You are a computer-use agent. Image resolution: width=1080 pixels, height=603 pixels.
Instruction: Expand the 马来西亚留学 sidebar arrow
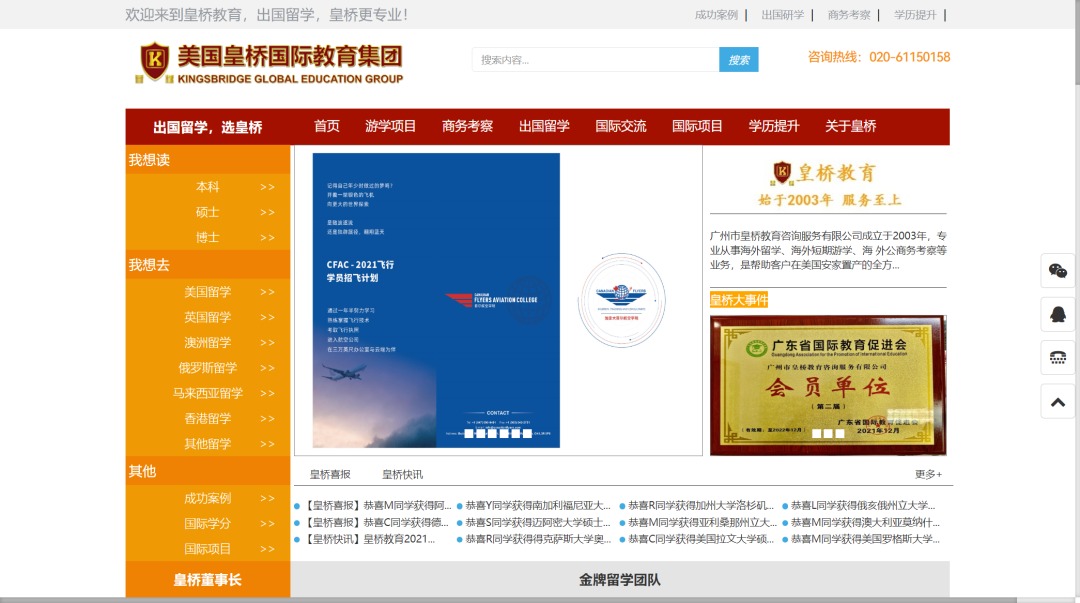(x=267, y=394)
